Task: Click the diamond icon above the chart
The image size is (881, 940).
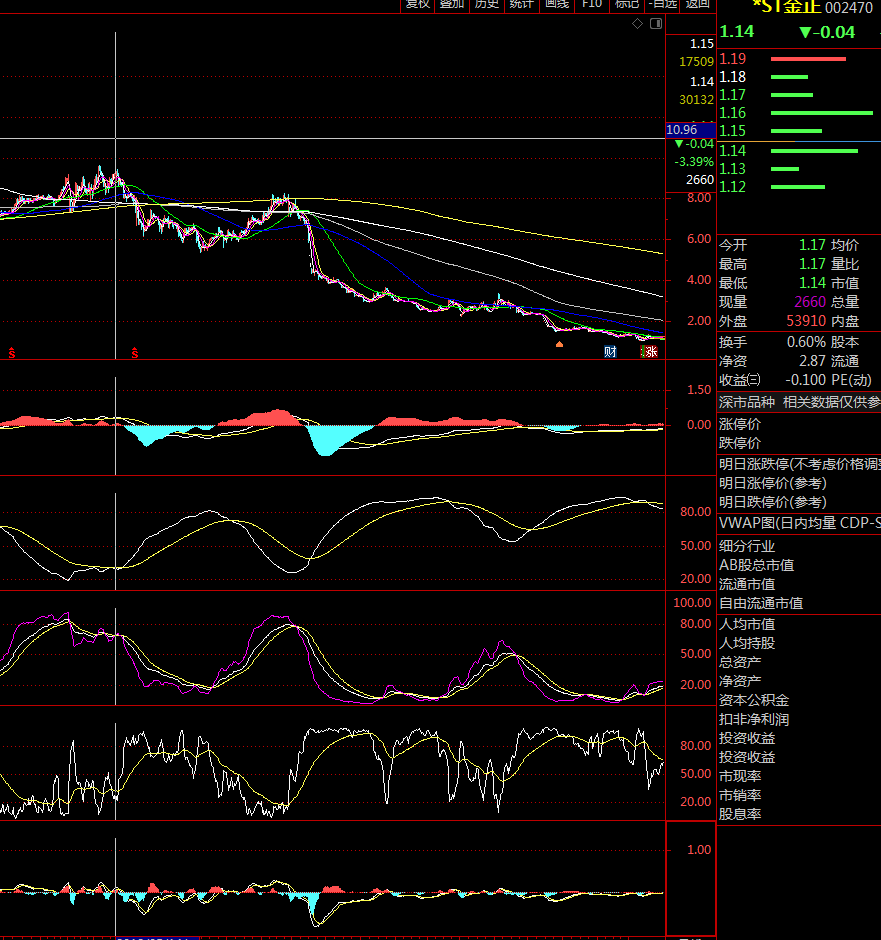Action: tap(638, 23)
